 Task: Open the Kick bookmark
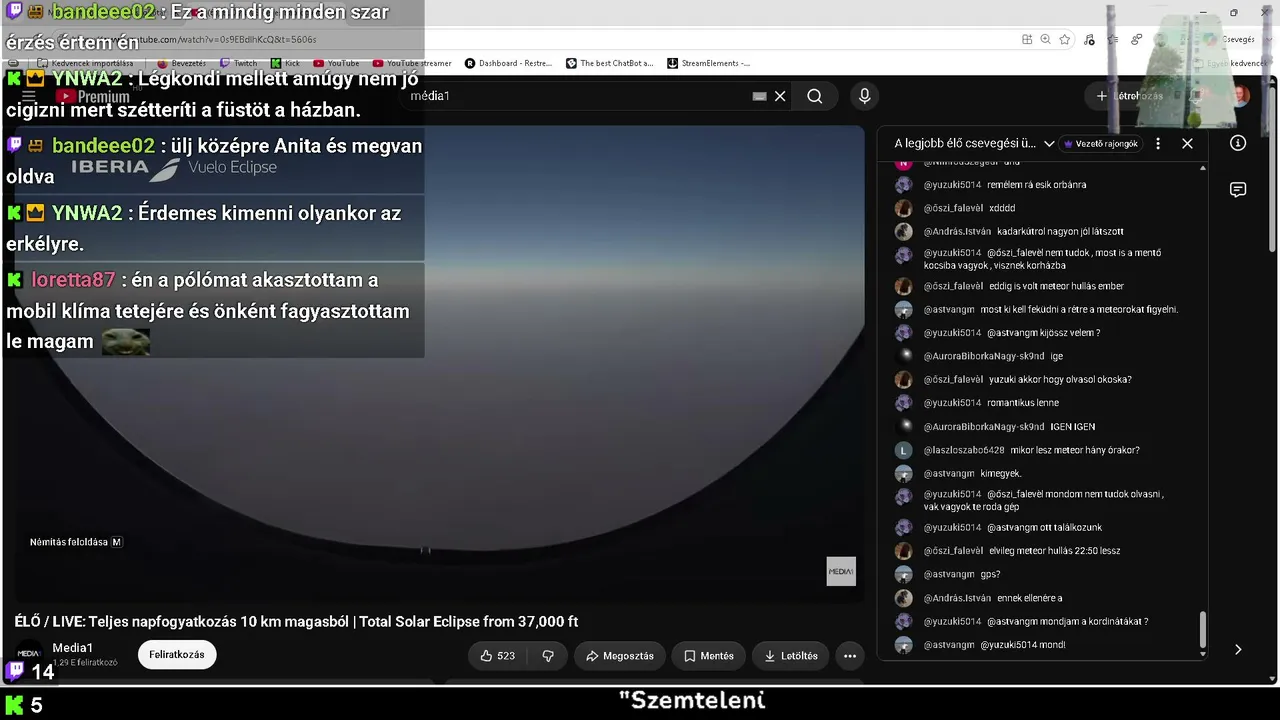coord(286,63)
